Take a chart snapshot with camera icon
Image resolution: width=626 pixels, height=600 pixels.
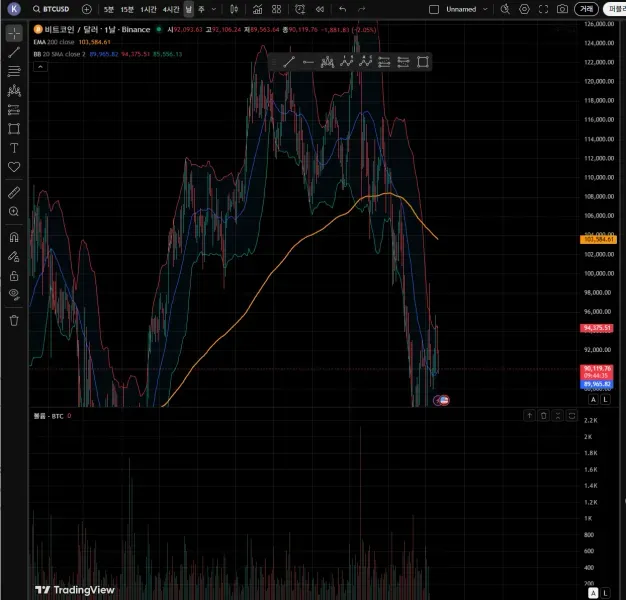(563, 9)
